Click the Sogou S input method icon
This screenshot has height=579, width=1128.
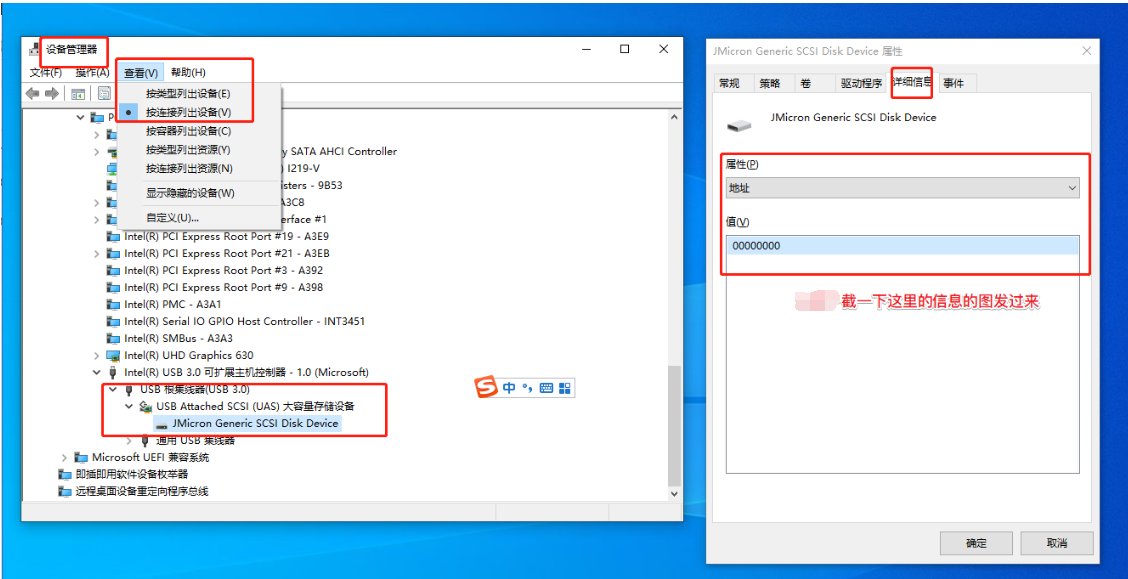coord(486,388)
